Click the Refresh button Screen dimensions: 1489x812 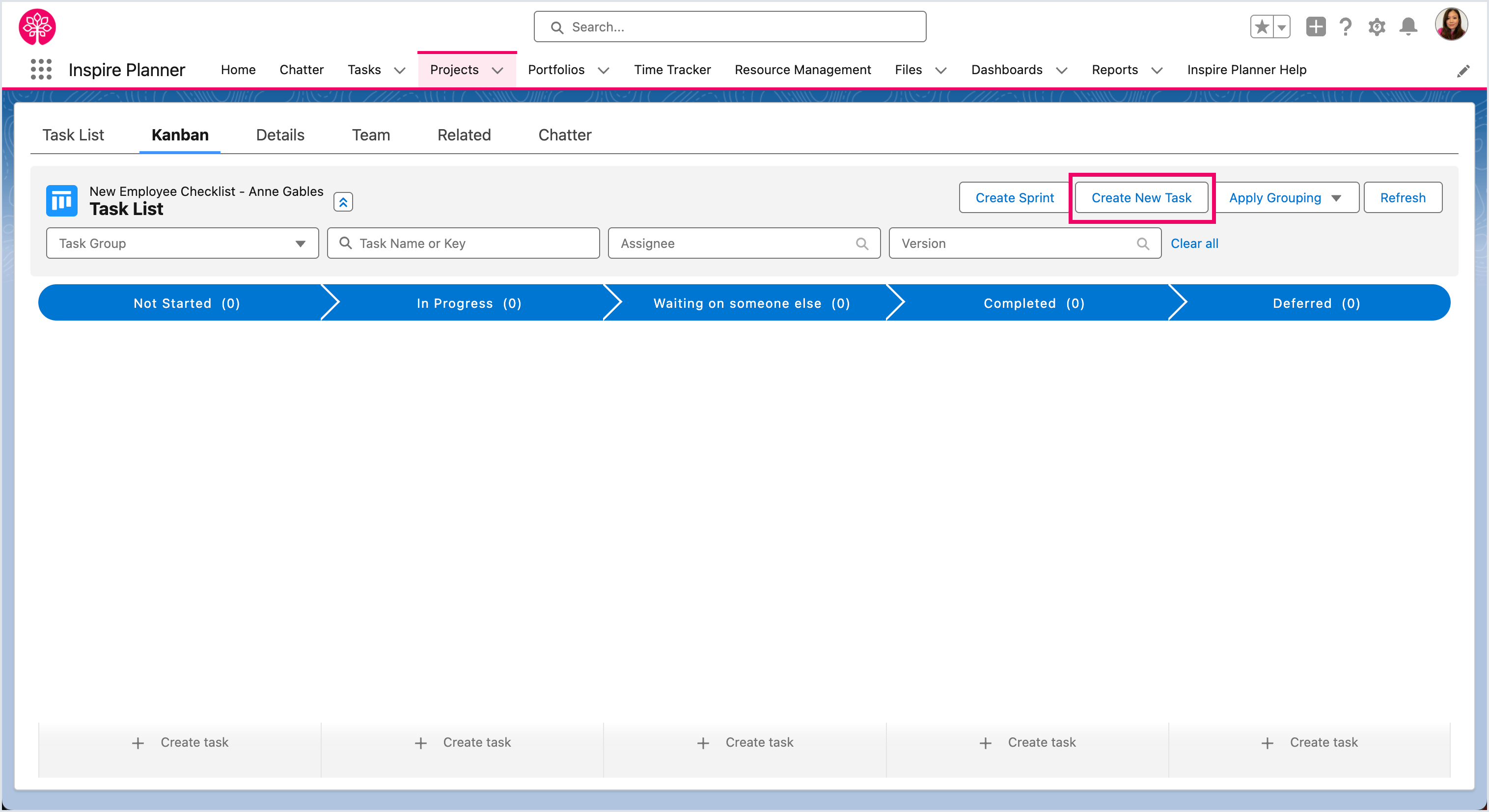(x=1403, y=198)
